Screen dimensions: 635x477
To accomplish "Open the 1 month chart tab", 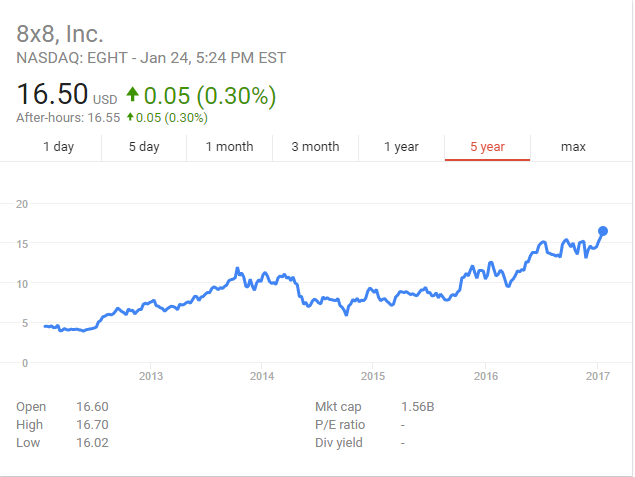I will pos(229,147).
